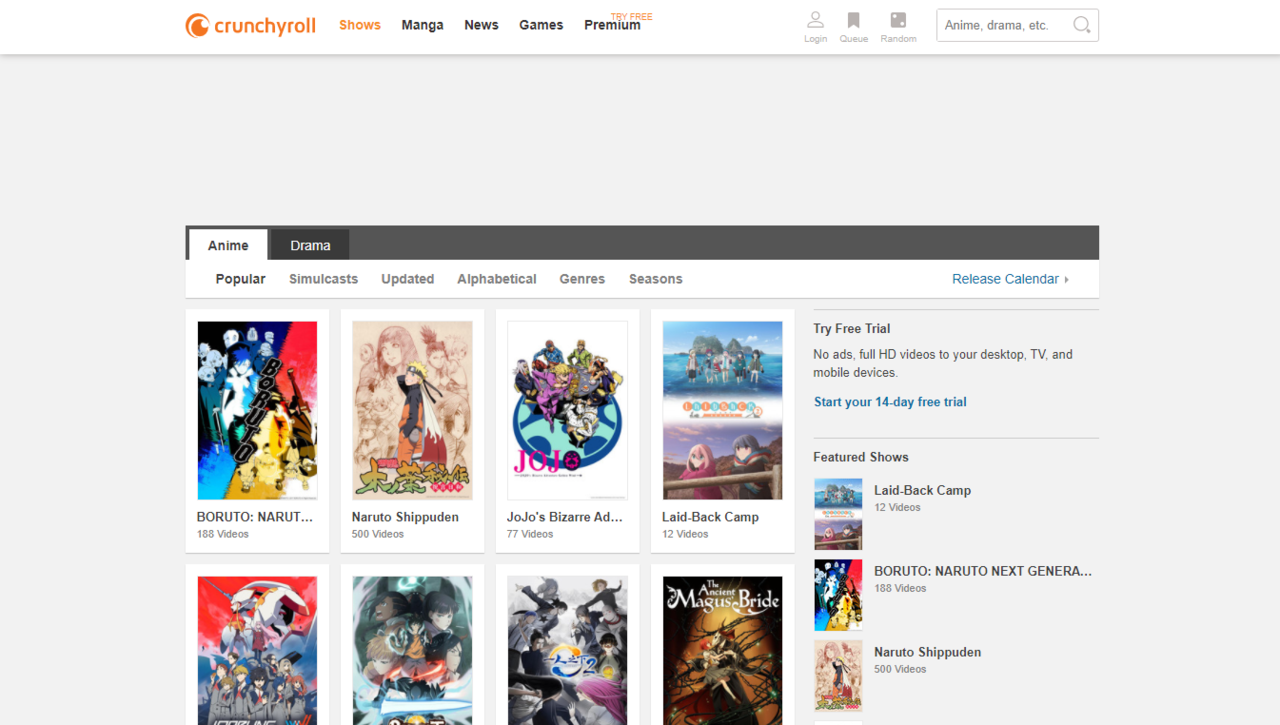Select the Updated filter
This screenshot has width=1280, height=725.
tap(407, 279)
